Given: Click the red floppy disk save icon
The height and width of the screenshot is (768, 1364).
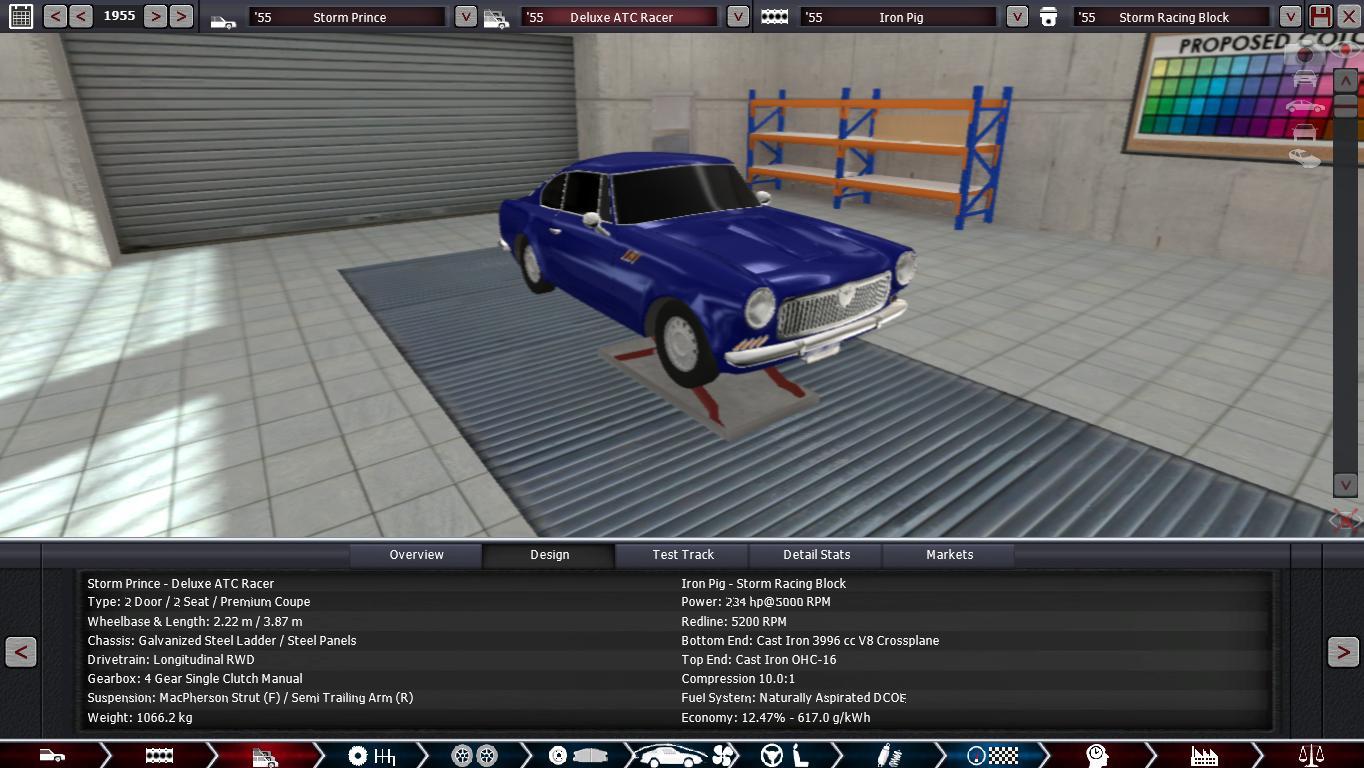Looking at the screenshot, I should tap(1320, 16).
